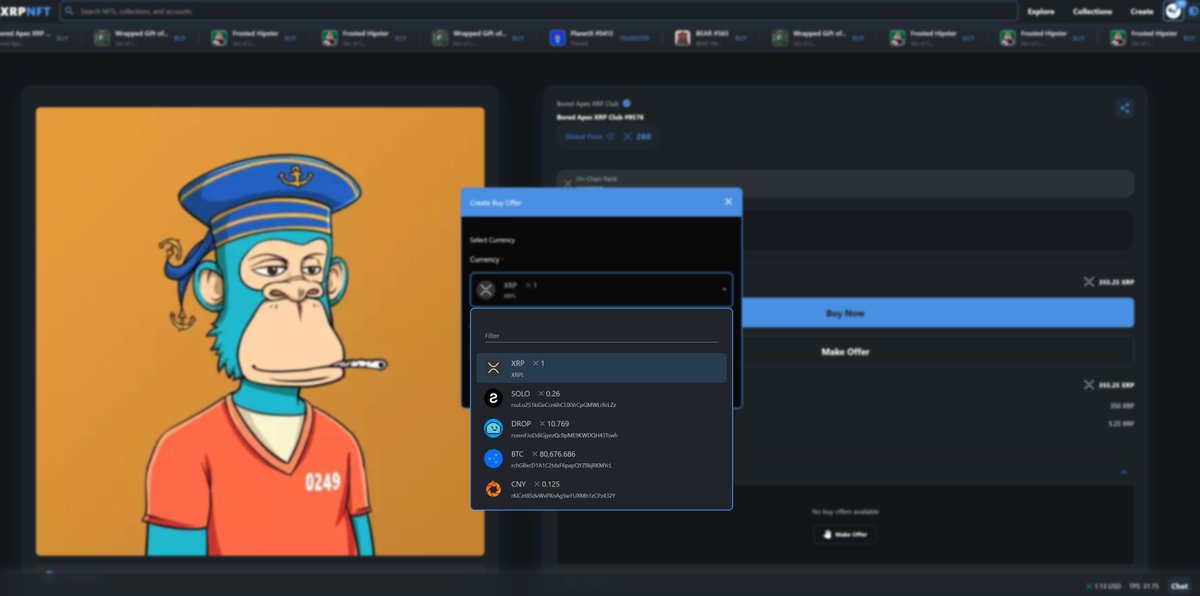Open the Chat button
Screen dimensions: 1200x596
(1179, 586)
